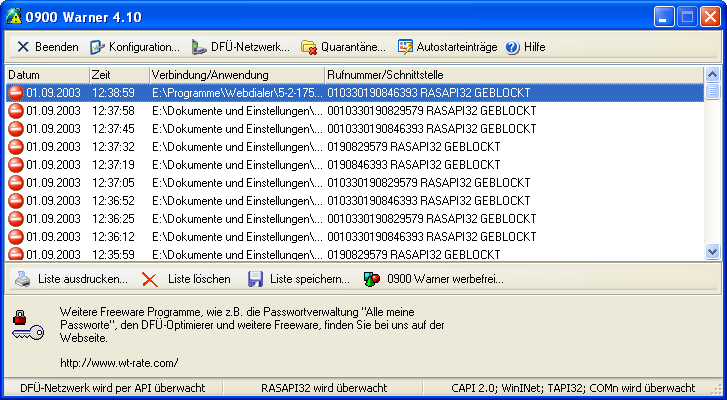
Task: Click blocked icon of 12:36:12 entry
Action: click(16, 236)
